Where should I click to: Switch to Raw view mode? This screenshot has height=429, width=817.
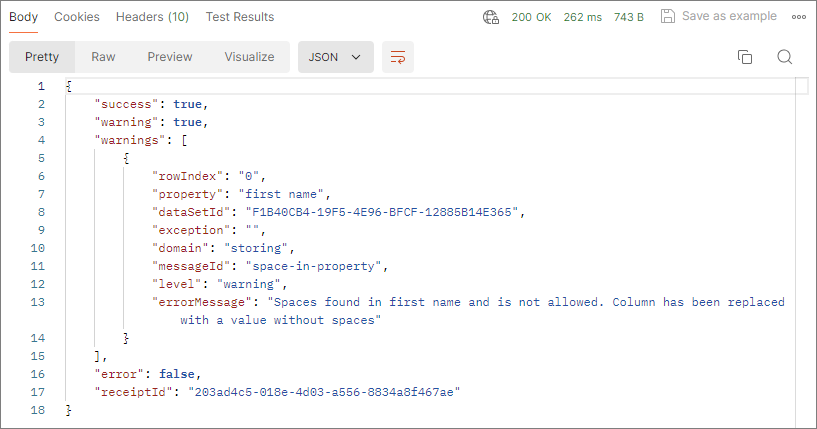coord(103,57)
